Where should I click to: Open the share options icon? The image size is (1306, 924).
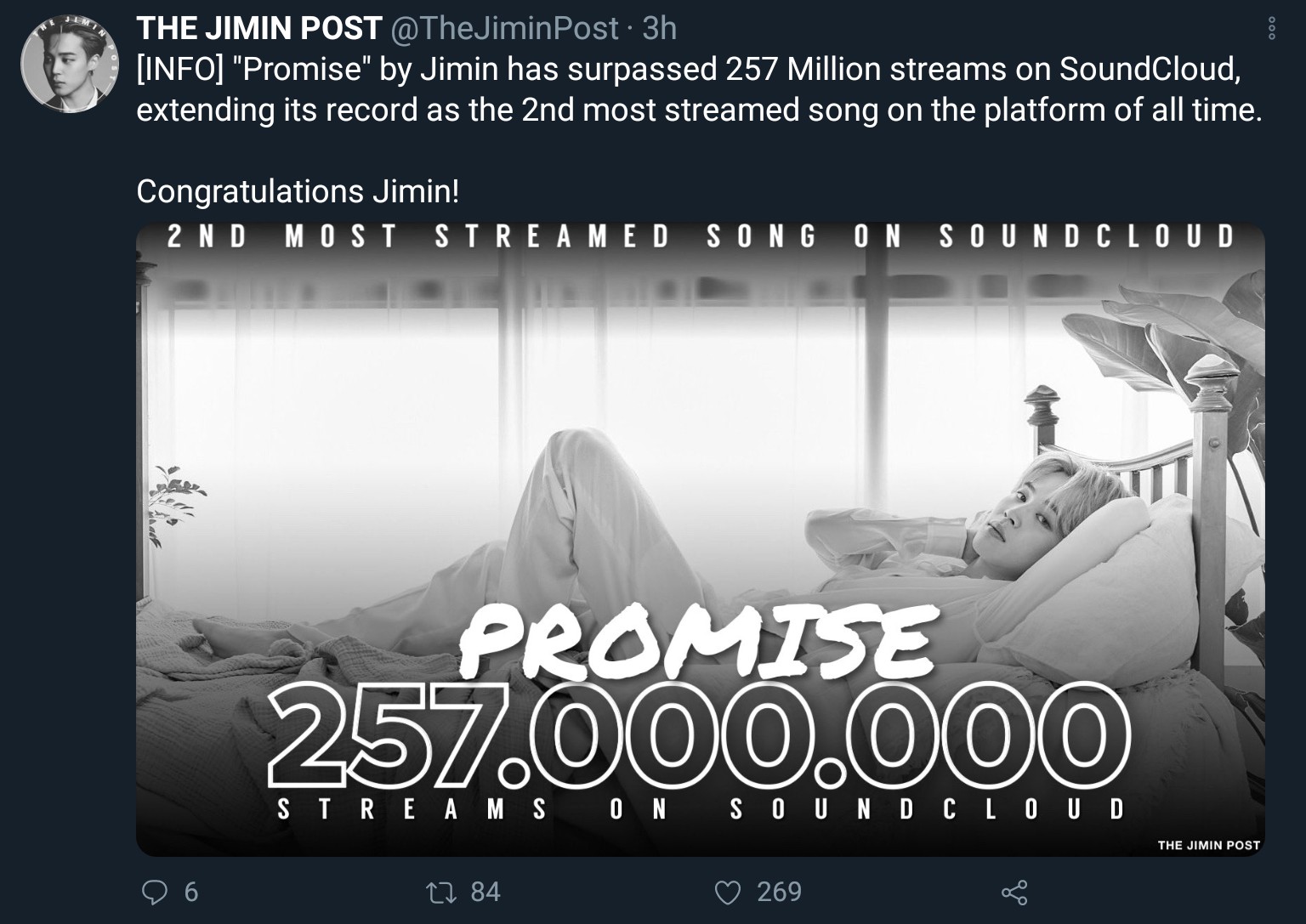1014,892
